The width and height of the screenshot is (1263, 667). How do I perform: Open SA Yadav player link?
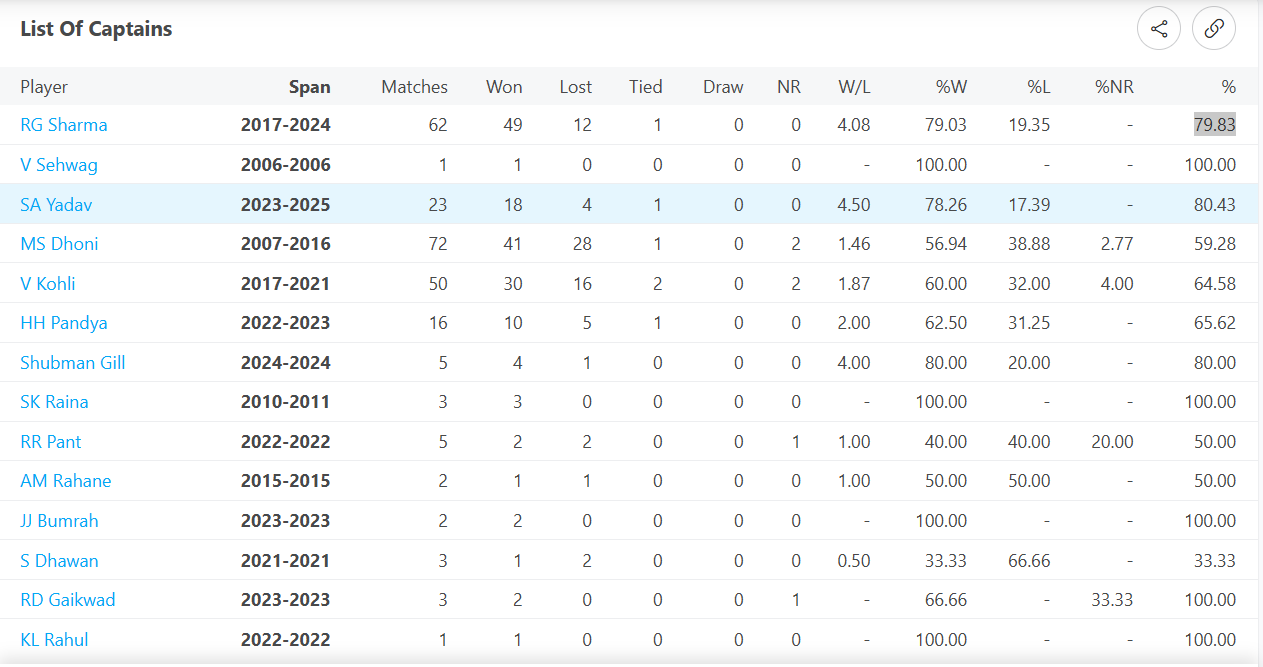pyautogui.click(x=57, y=204)
